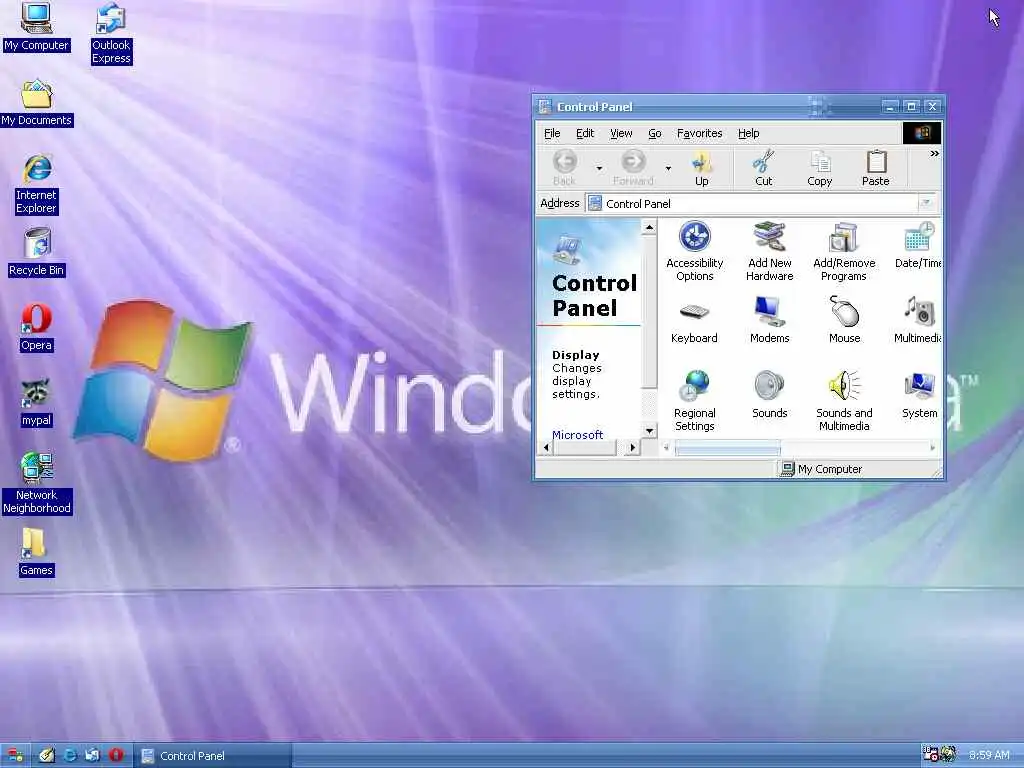Open the Edit menu
Screen dimensions: 1024x768
click(x=584, y=133)
